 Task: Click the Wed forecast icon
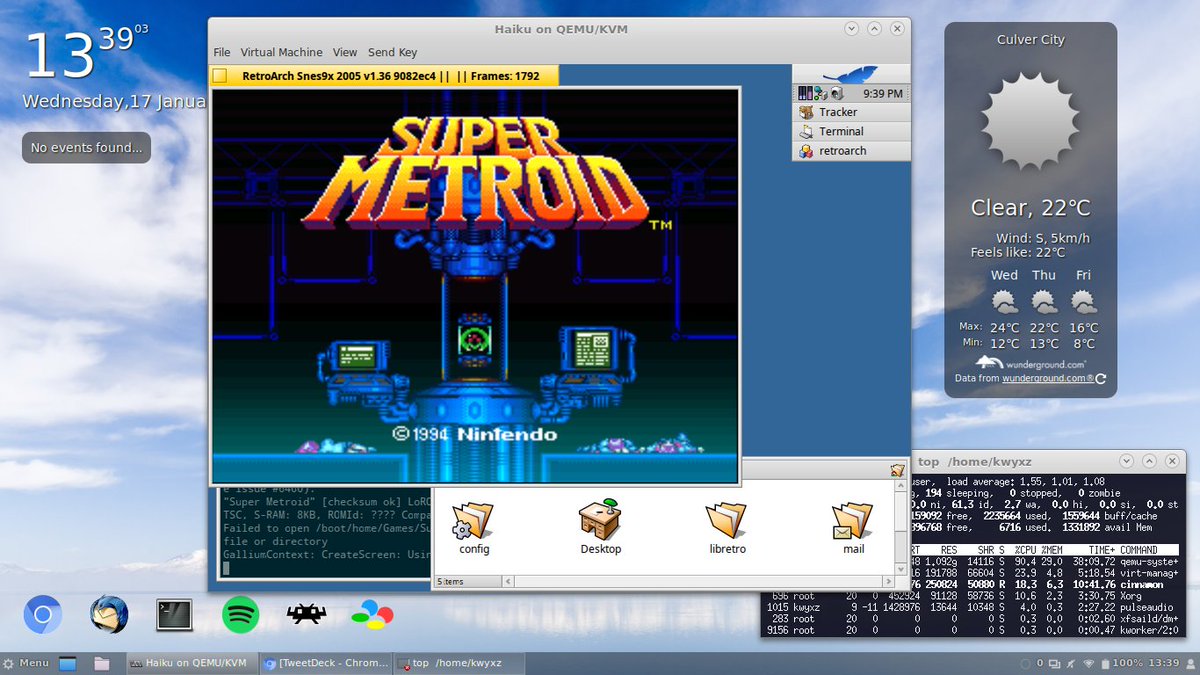point(1004,302)
